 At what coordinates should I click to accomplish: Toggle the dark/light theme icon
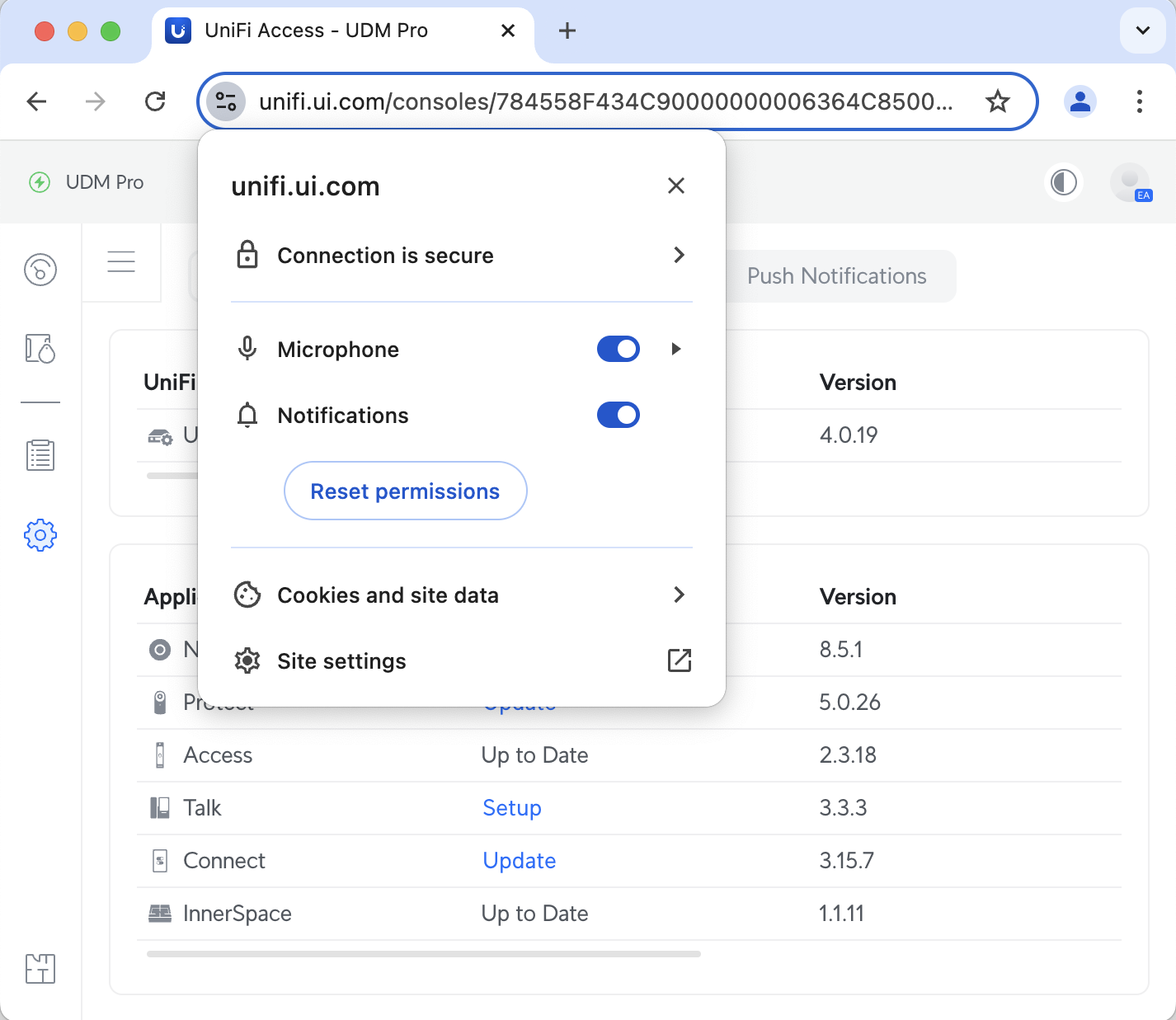pyautogui.click(x=1064, y=182)
